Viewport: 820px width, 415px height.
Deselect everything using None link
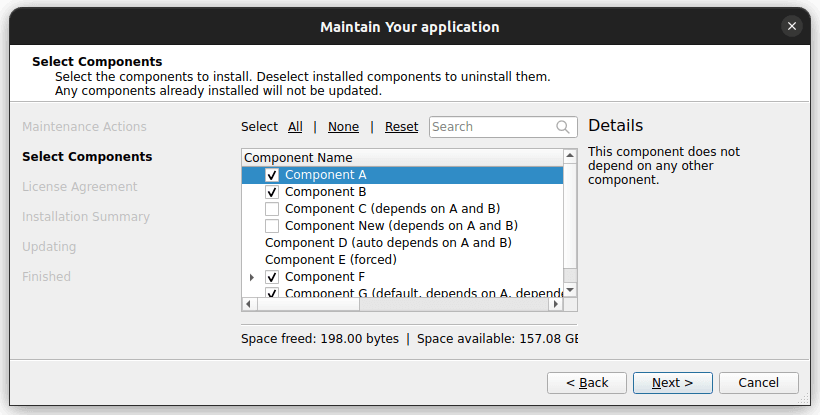coord(343,127)
